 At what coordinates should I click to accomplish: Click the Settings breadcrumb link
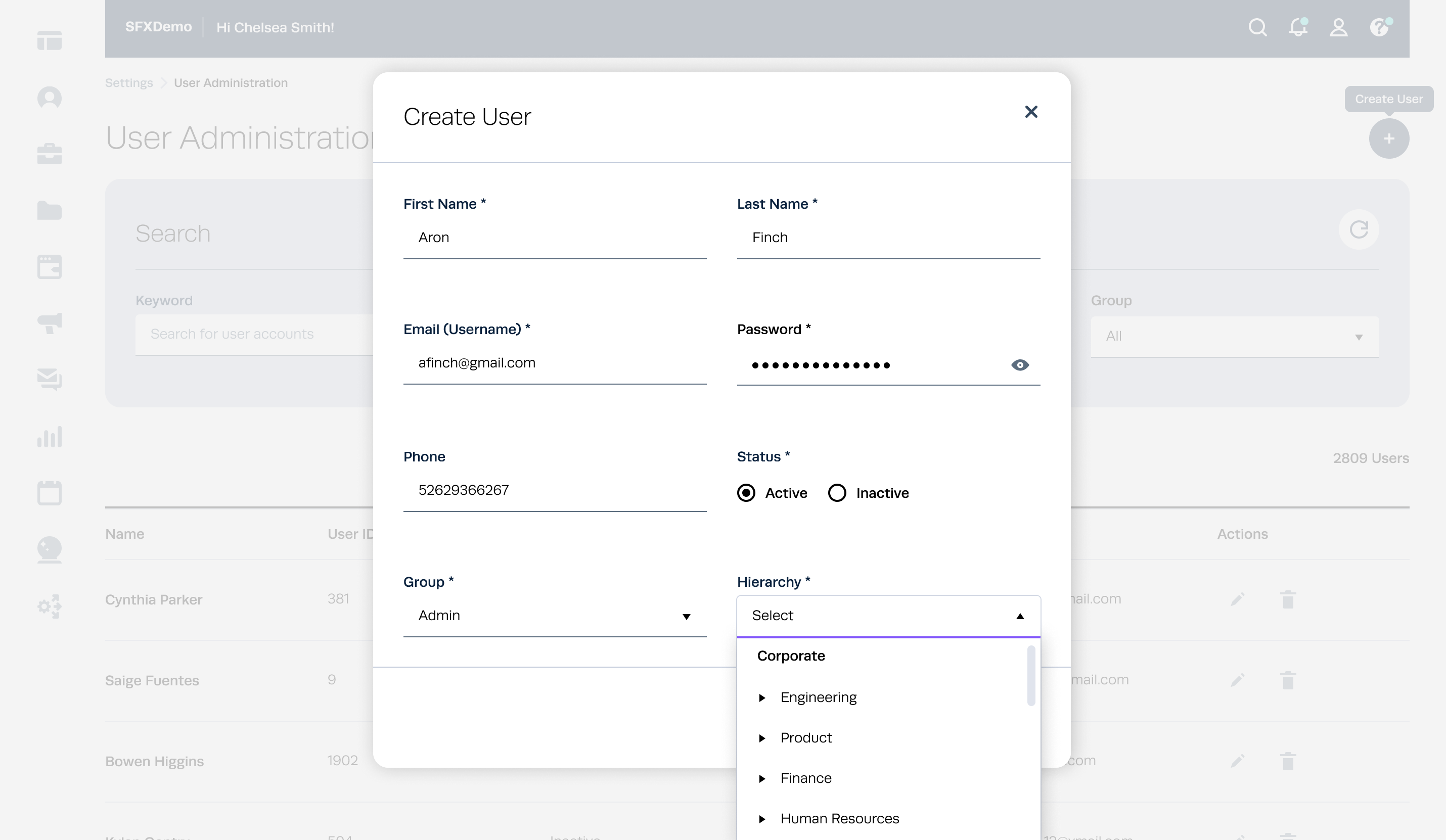[x=129, y=82]
